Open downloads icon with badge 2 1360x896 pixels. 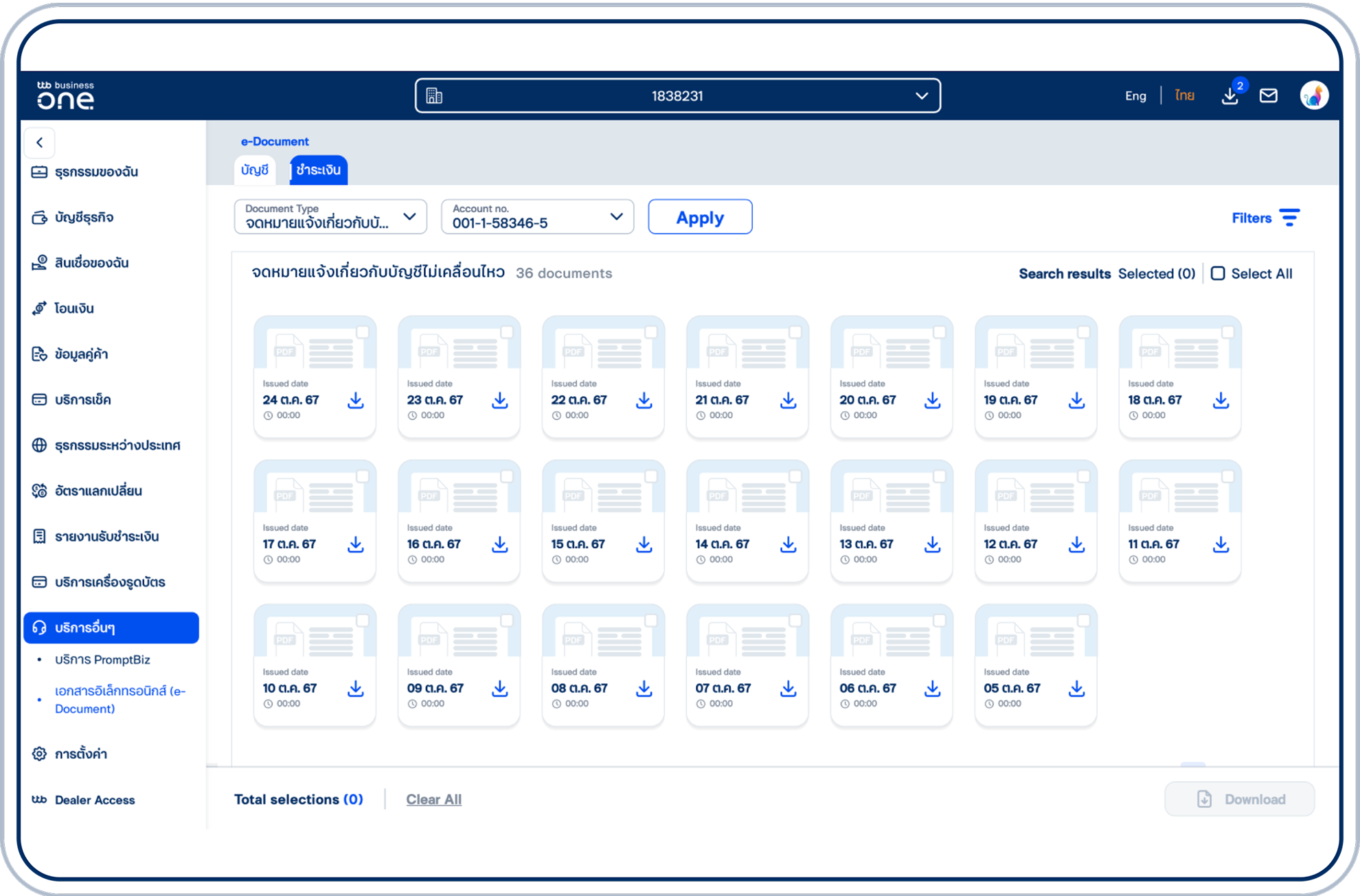click(x=1229, y=95)
